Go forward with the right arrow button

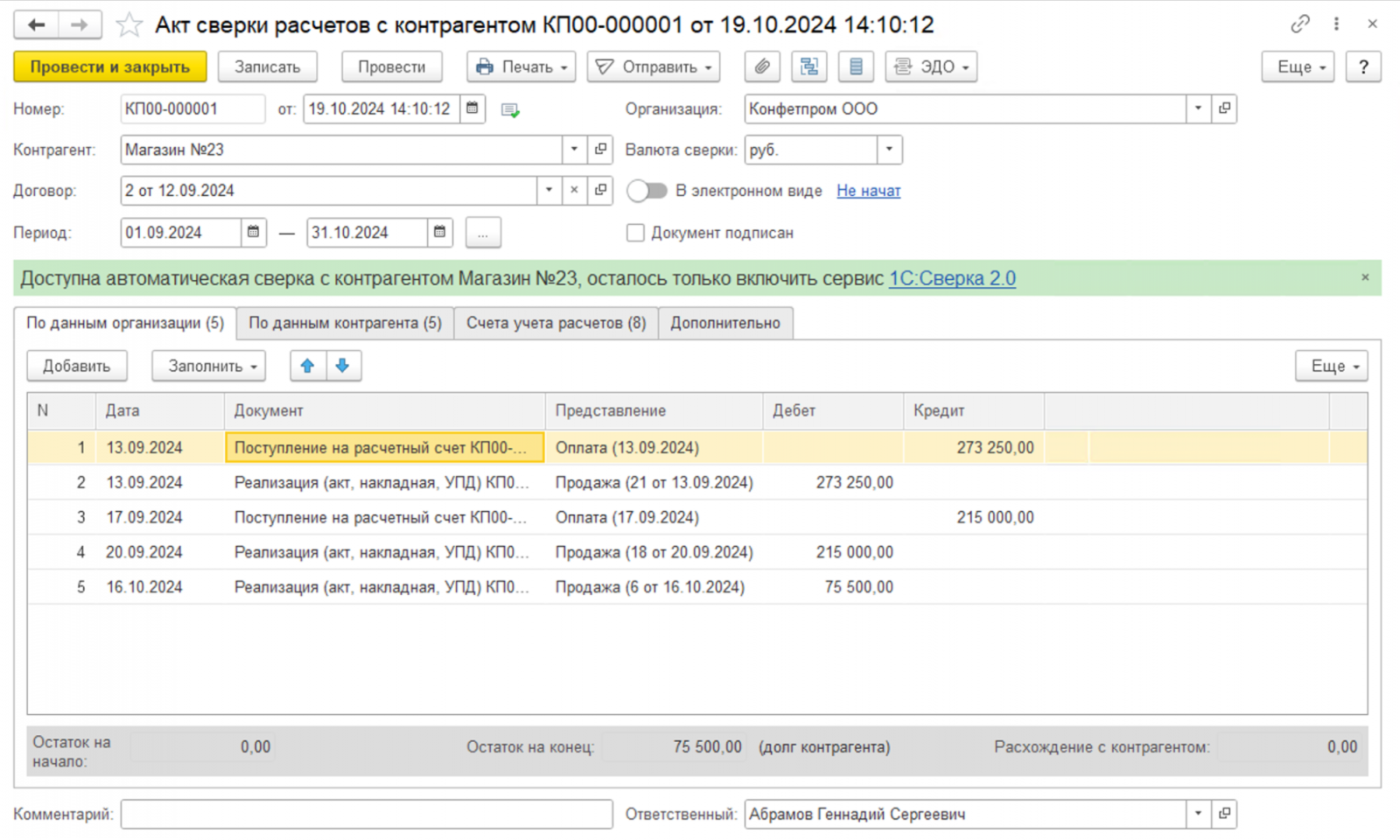(x=80, y=24)
